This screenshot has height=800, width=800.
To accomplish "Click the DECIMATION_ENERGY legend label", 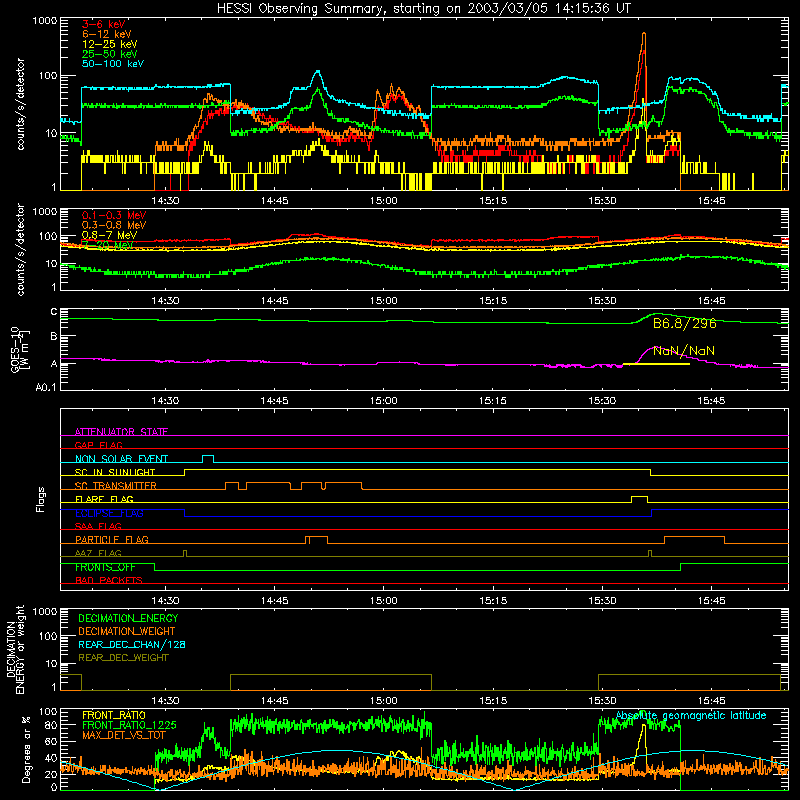I will pos(128,618).
